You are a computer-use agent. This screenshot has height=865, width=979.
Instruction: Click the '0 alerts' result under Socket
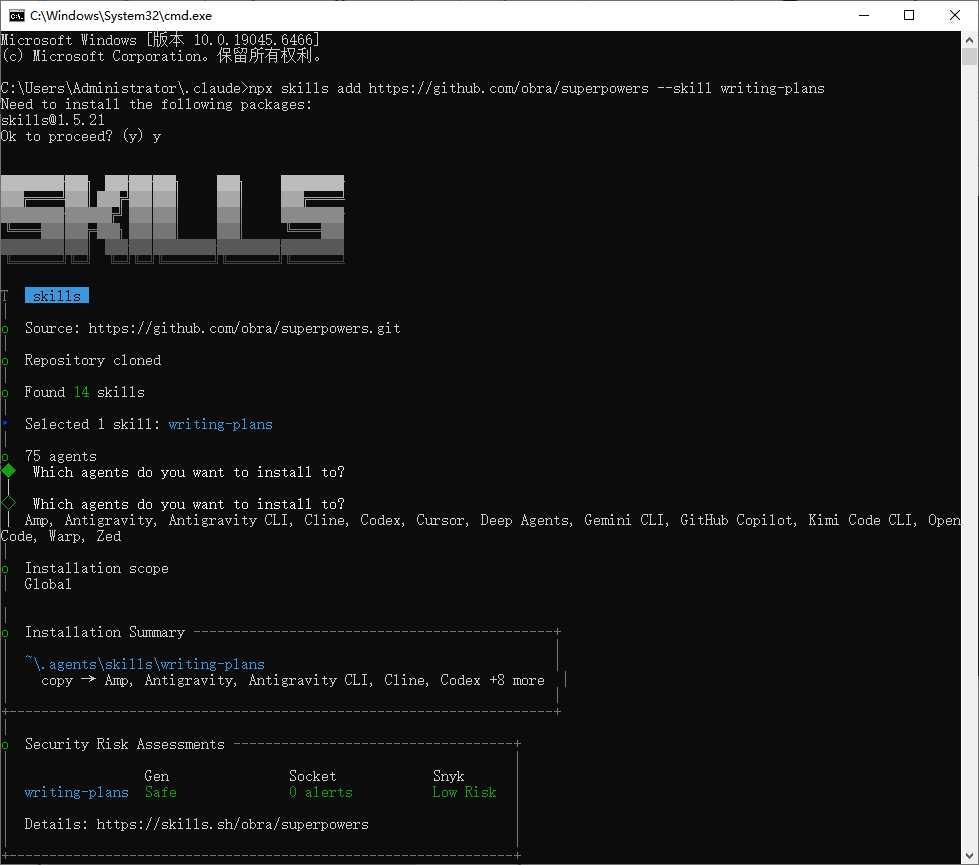coord(321,792)
